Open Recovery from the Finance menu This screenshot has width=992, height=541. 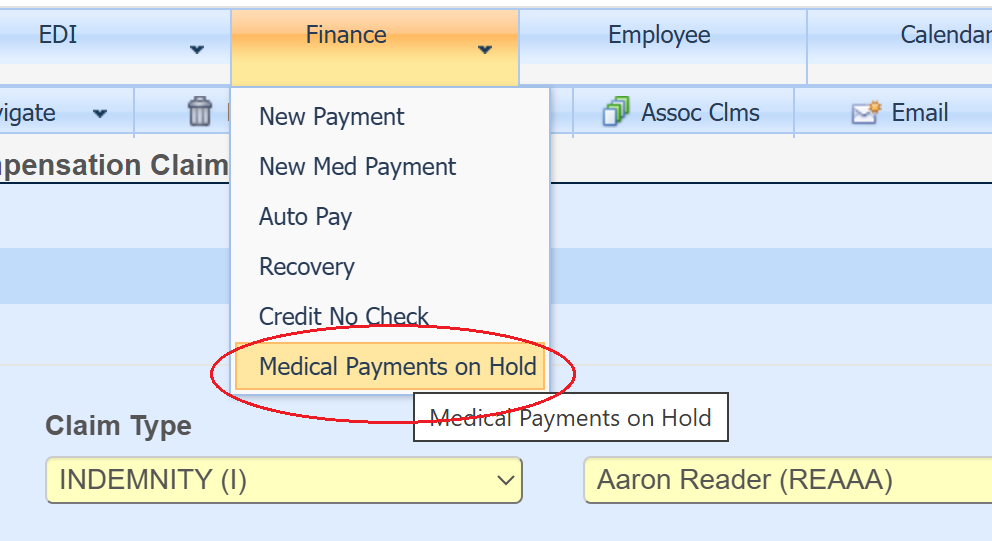[307, 267]
